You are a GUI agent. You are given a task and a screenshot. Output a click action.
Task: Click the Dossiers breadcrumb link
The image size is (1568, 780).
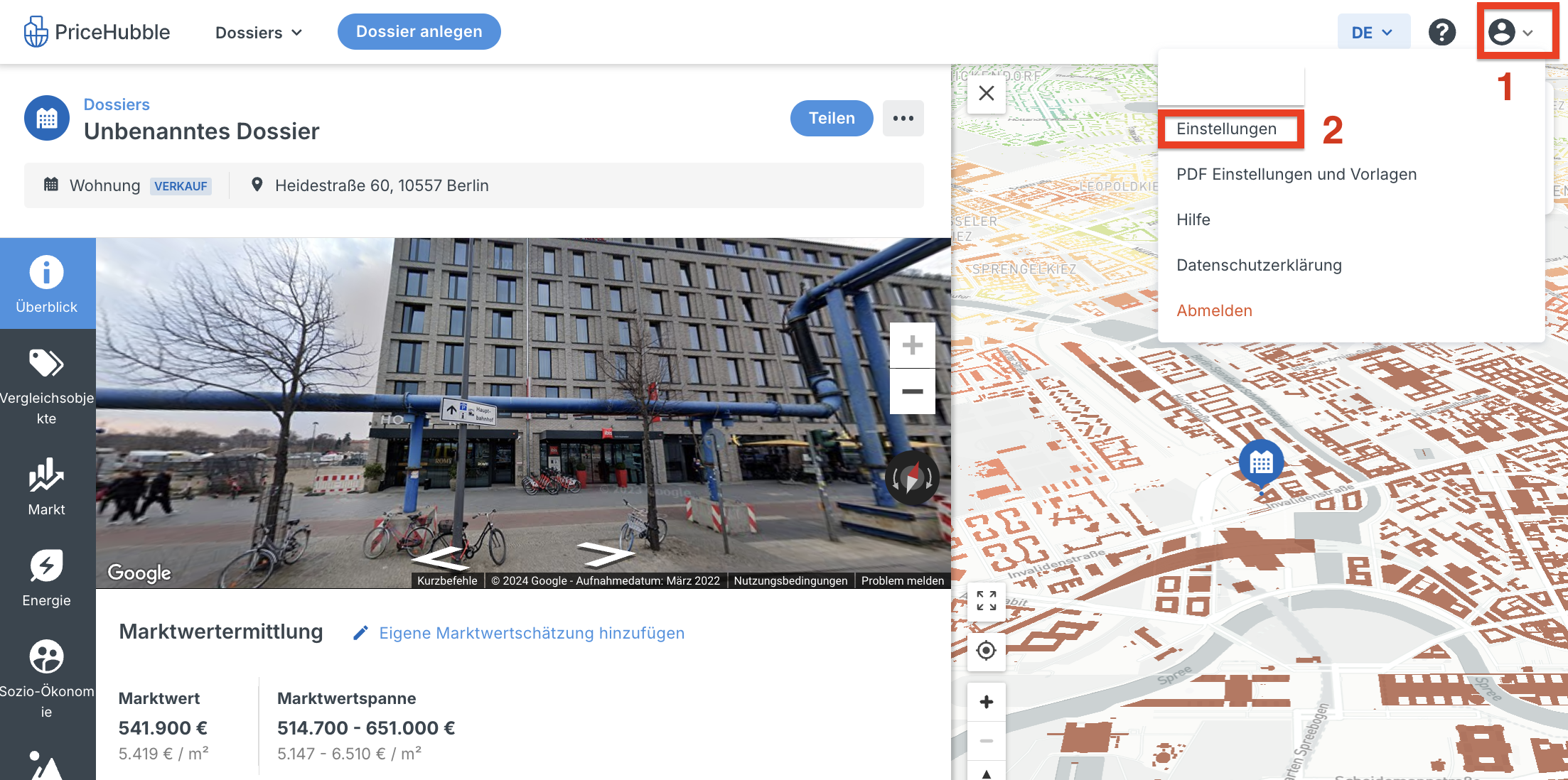pyautogui.click(x=117, y=104)
